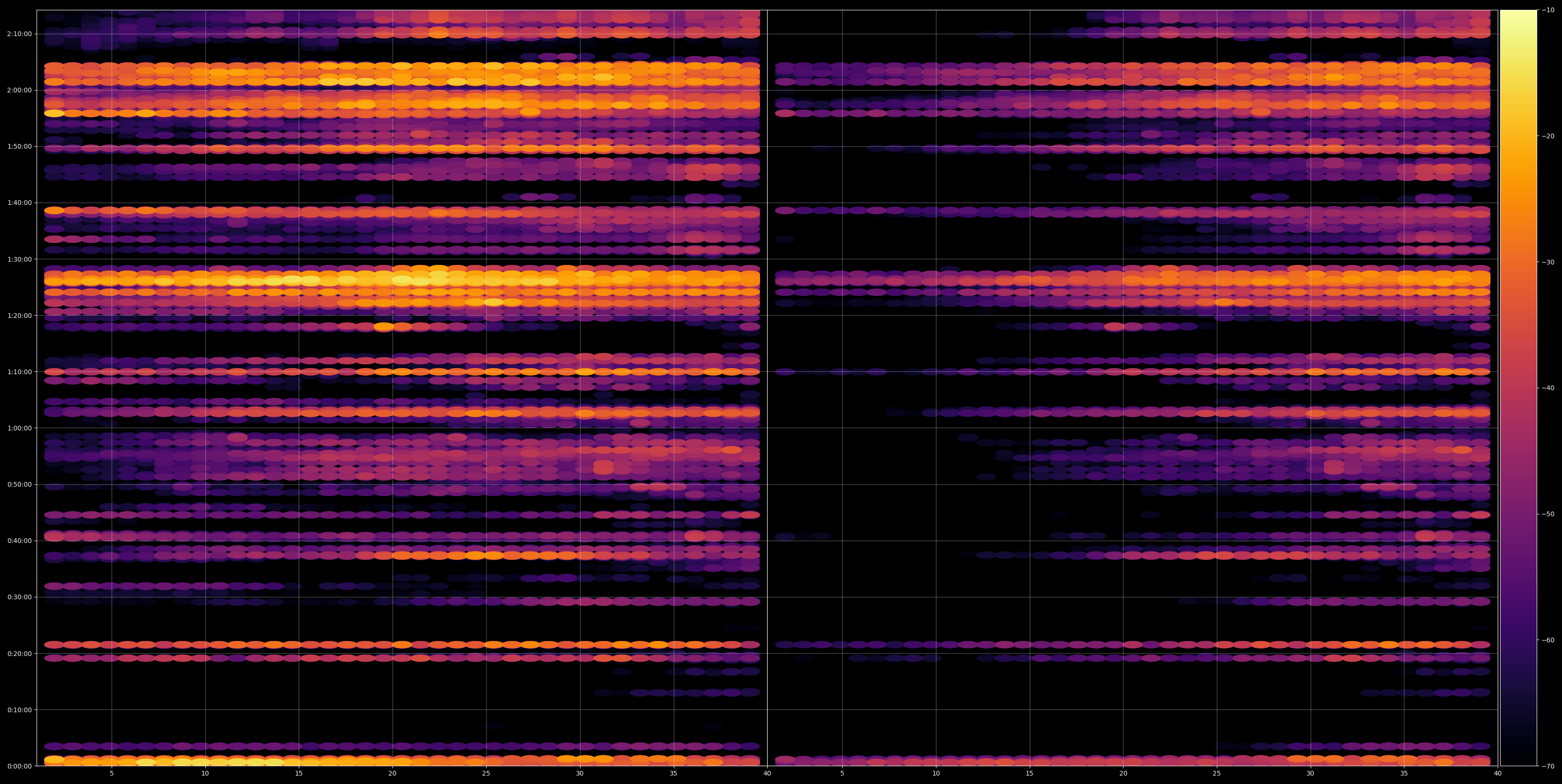The height and width of the screenshot is (784, 1562).
Task: Select the 2:00:00 time axis label
Action: pos(19,90)
